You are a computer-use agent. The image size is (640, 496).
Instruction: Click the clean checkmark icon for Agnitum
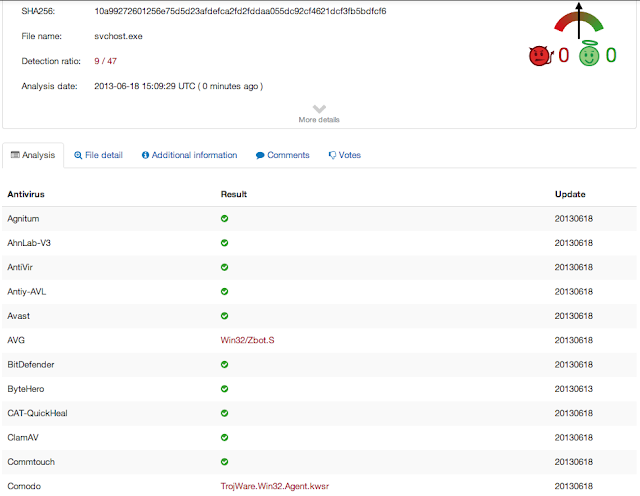[224, 218]
